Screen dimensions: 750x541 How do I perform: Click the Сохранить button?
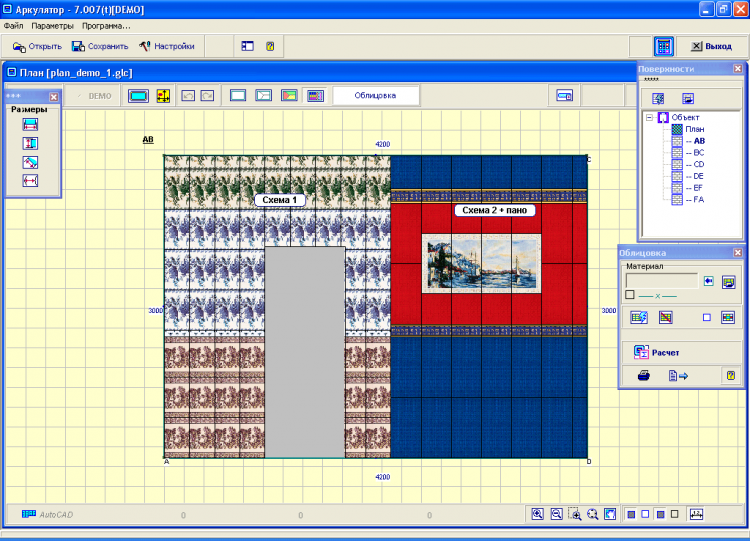[x=100, y=46]
